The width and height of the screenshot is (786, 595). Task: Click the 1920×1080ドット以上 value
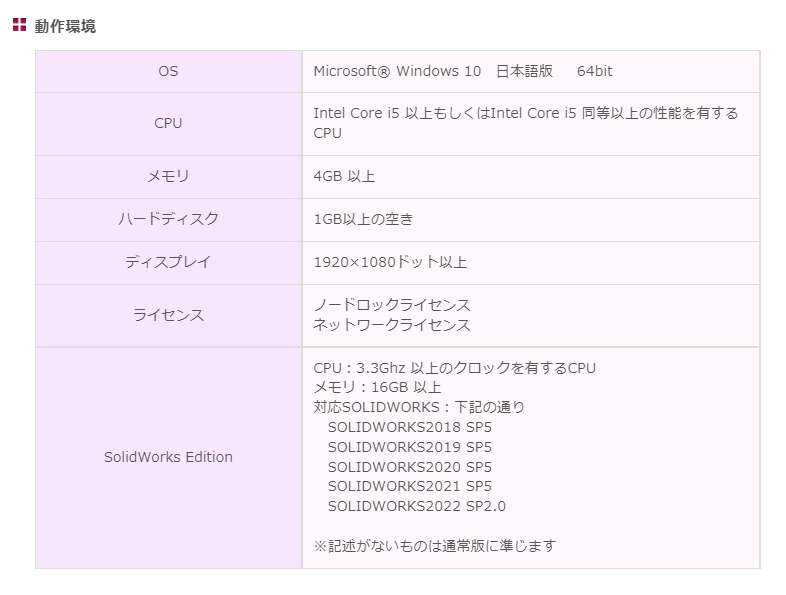[390, 262]
